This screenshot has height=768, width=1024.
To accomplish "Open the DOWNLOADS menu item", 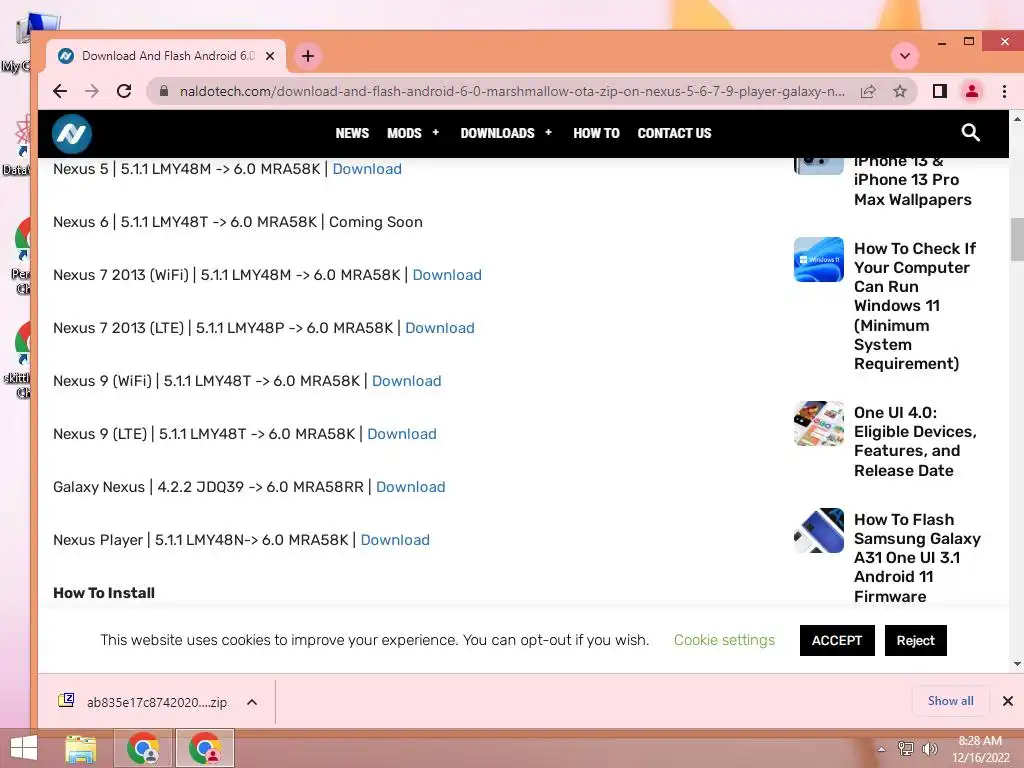I will point(497,133).
